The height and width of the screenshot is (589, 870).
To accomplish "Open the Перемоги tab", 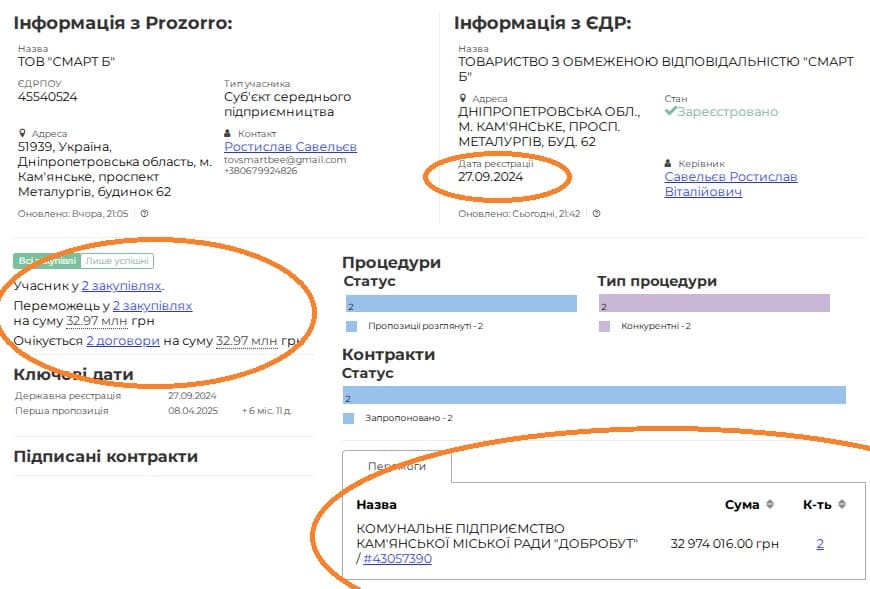I will [397, 466].
